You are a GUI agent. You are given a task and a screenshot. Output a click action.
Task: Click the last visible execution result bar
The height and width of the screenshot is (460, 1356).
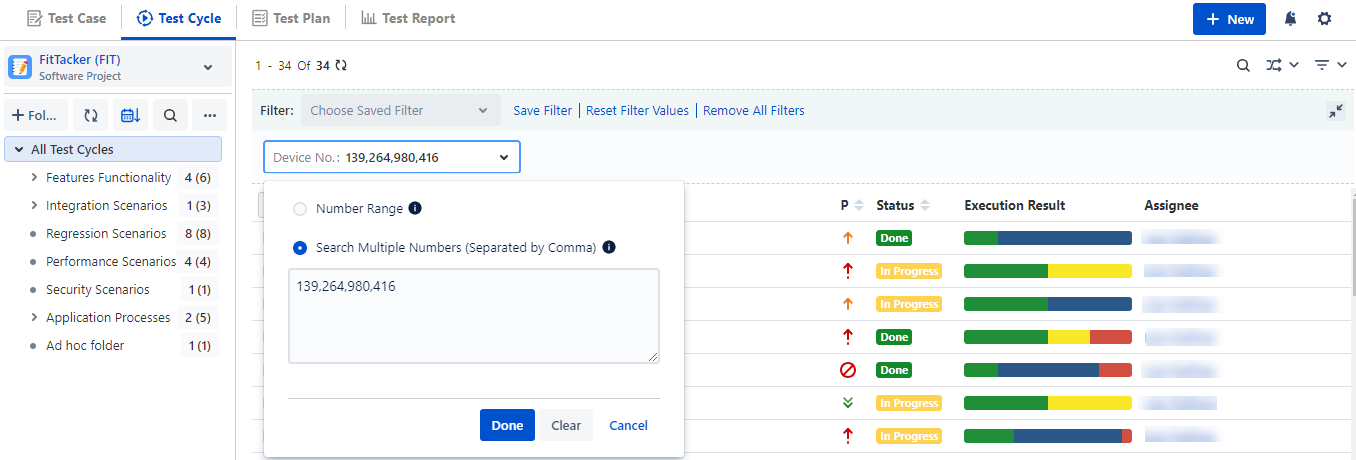(x=1048, y=436)
